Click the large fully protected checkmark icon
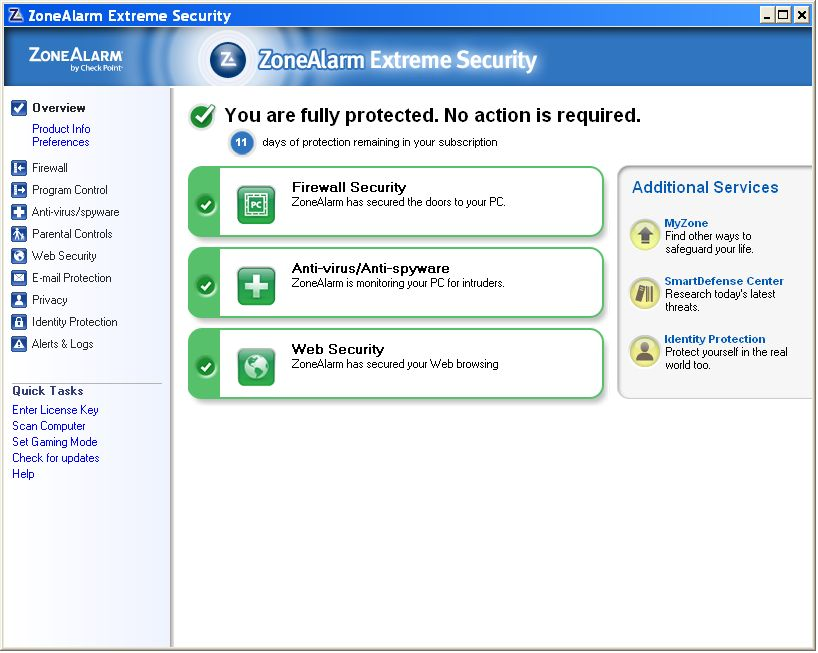 click(x=202, y=116)
